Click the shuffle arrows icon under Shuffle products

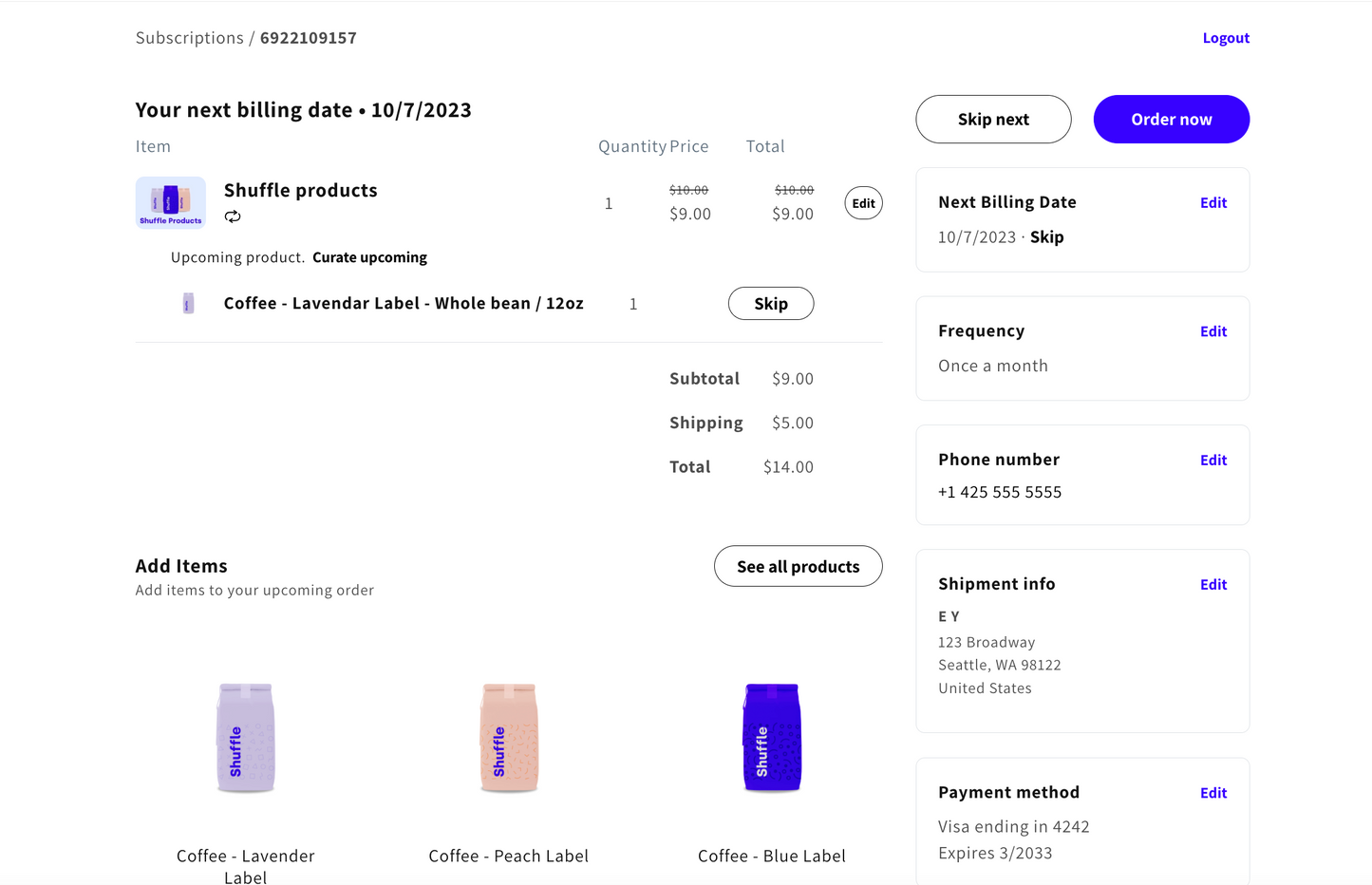[233, 217]
